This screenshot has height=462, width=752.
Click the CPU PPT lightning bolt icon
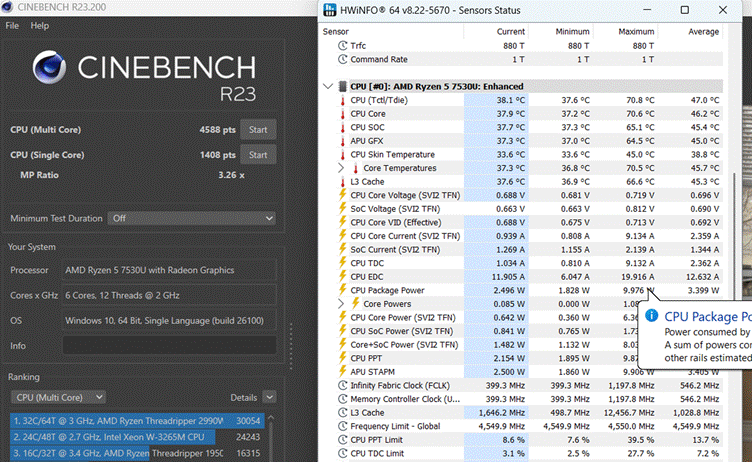click(x=342, y=358)
